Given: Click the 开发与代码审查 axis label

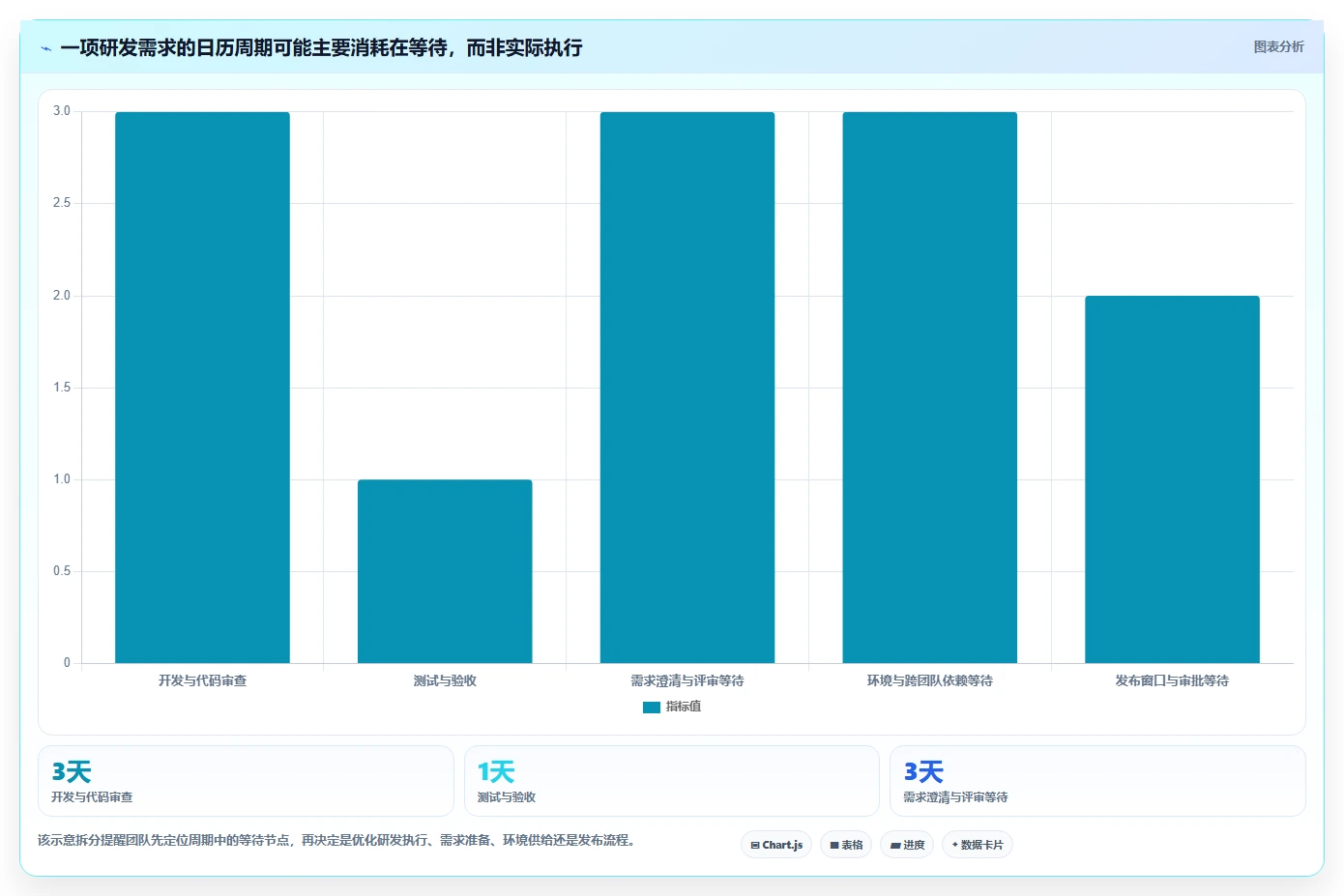Looking at the screenshot, I should pos(202,680).
